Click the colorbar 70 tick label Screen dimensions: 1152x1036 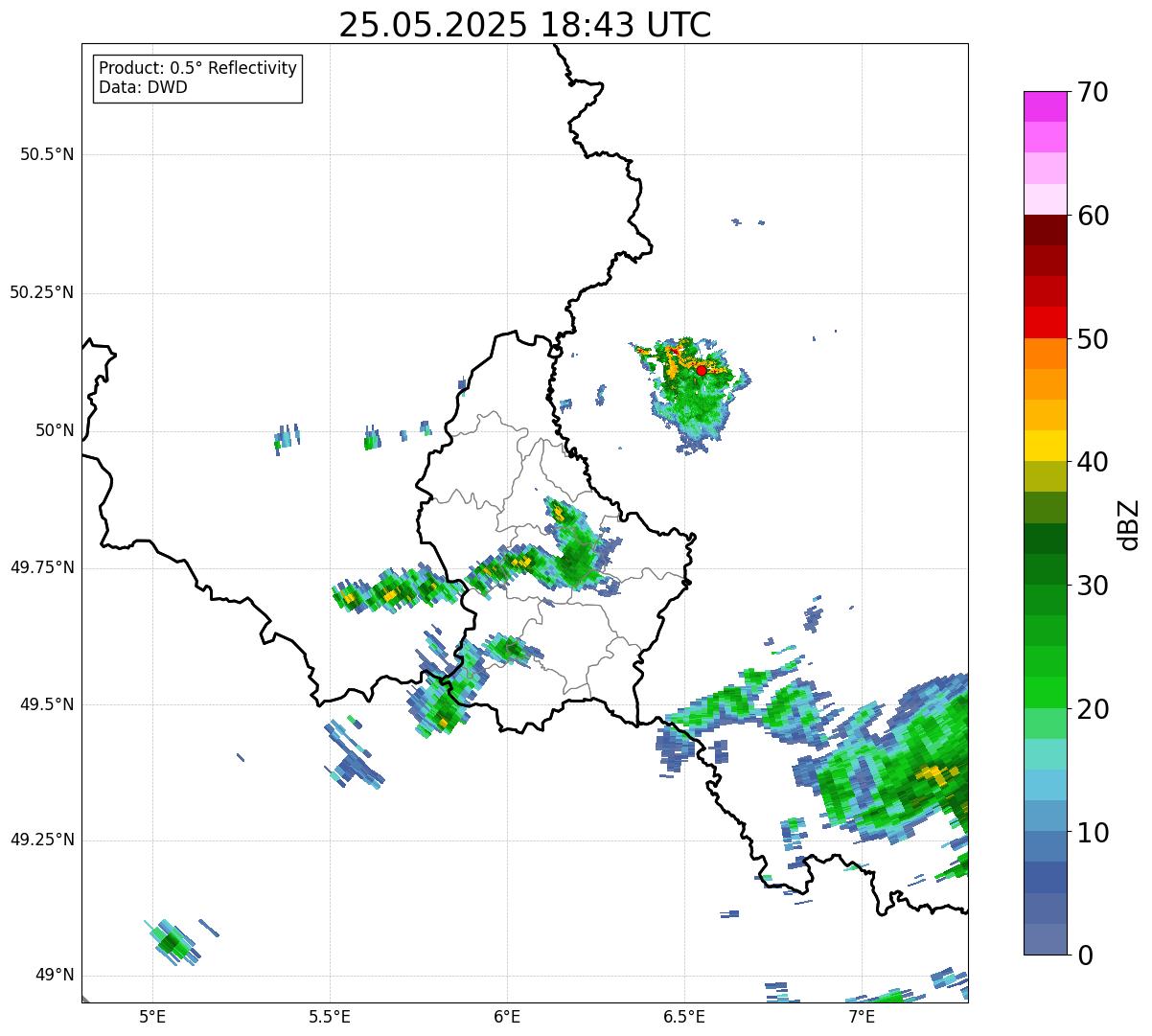(x=1093, y=92)
